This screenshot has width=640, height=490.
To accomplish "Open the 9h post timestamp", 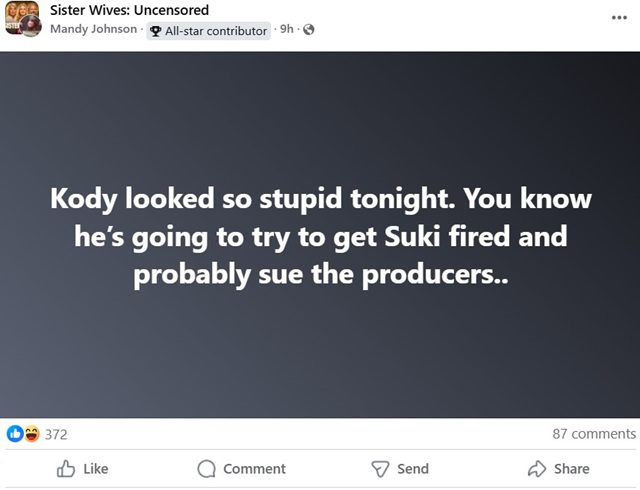I will [x=287, y=30].
